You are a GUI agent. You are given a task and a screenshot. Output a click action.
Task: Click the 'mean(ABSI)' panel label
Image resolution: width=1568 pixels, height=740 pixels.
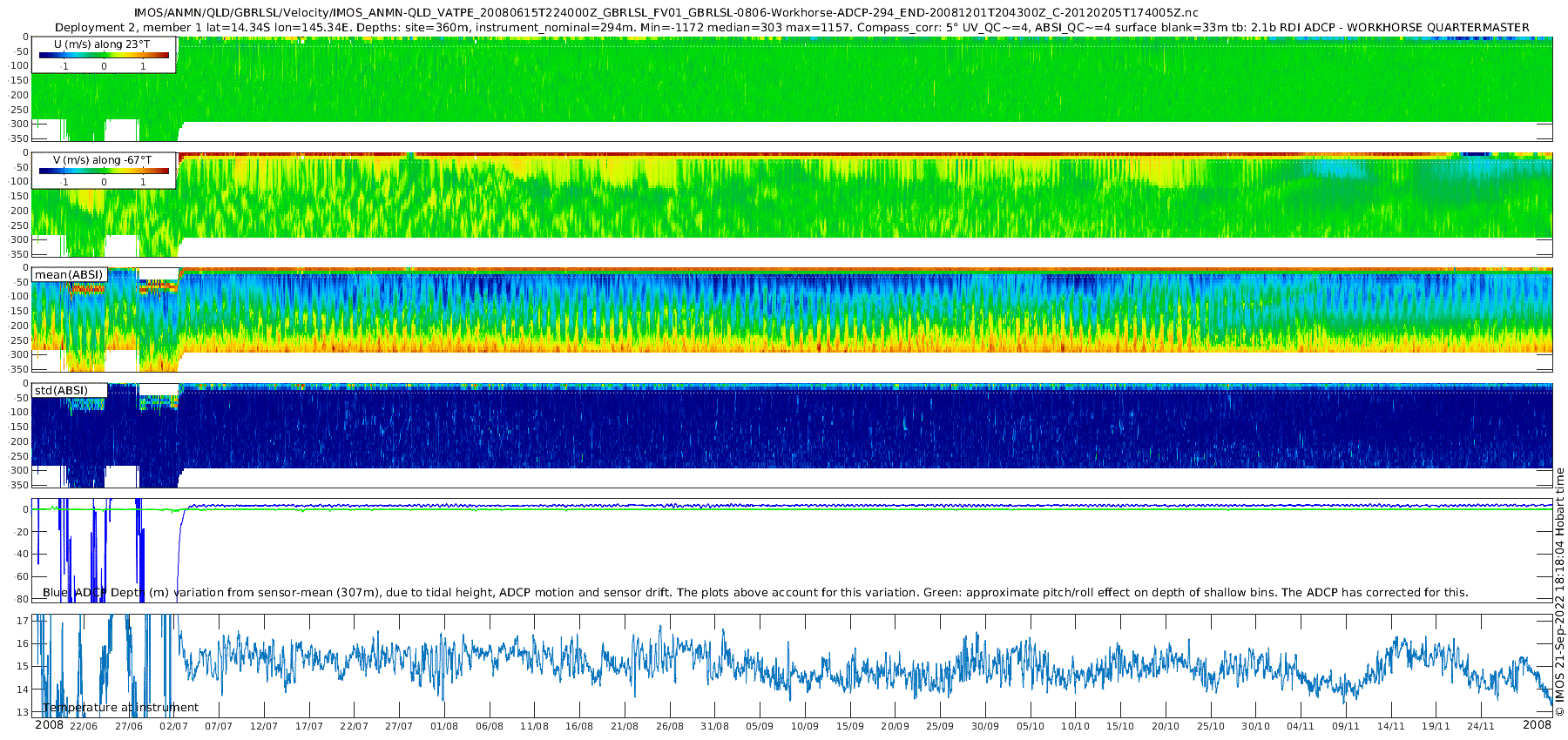click(x=69, y=275)
